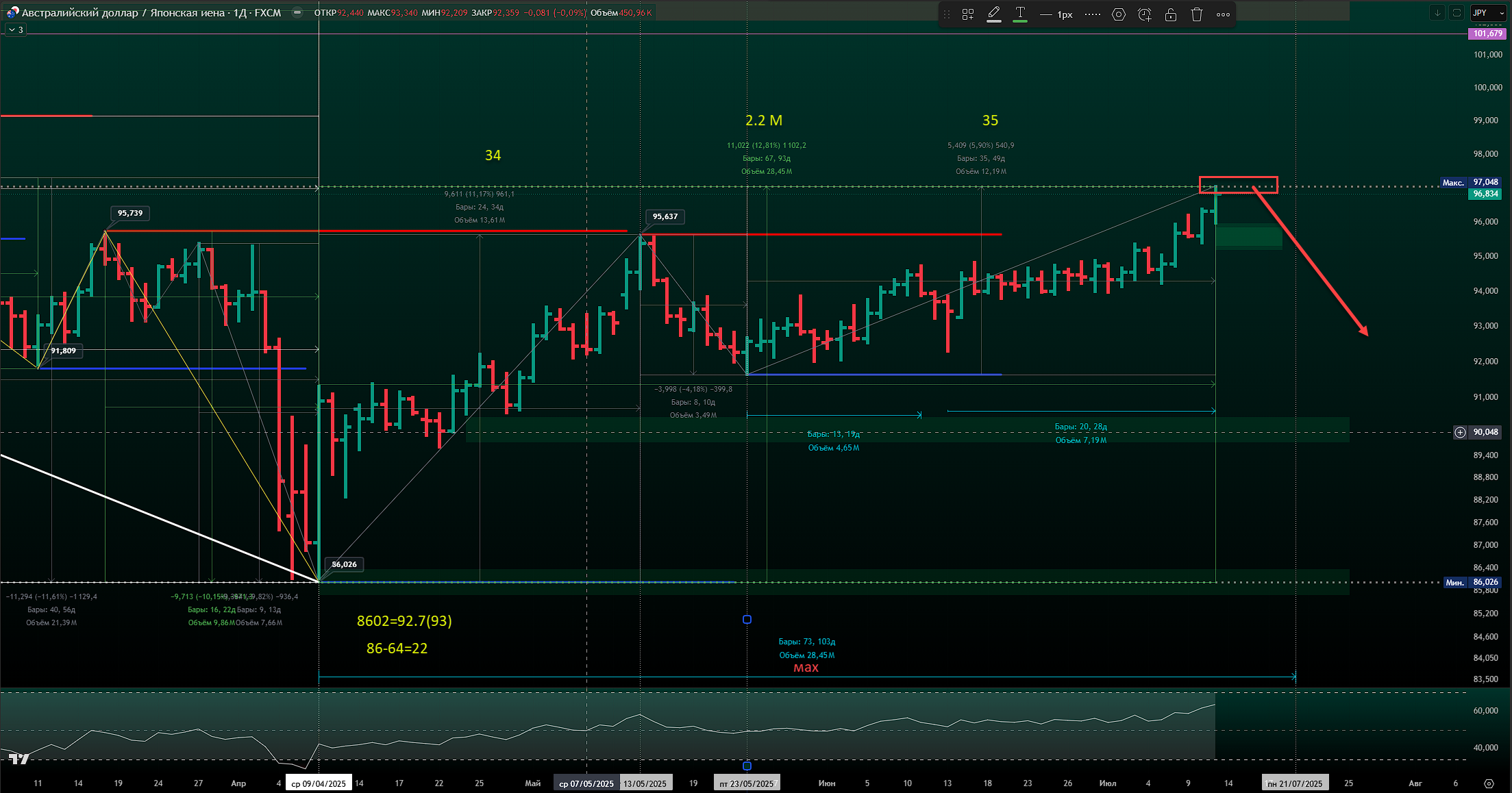The width and height of the screenshot is (1512, 793).
Task: Add alert for drawing via clock-plus icon
Action: coord(1145,14)
